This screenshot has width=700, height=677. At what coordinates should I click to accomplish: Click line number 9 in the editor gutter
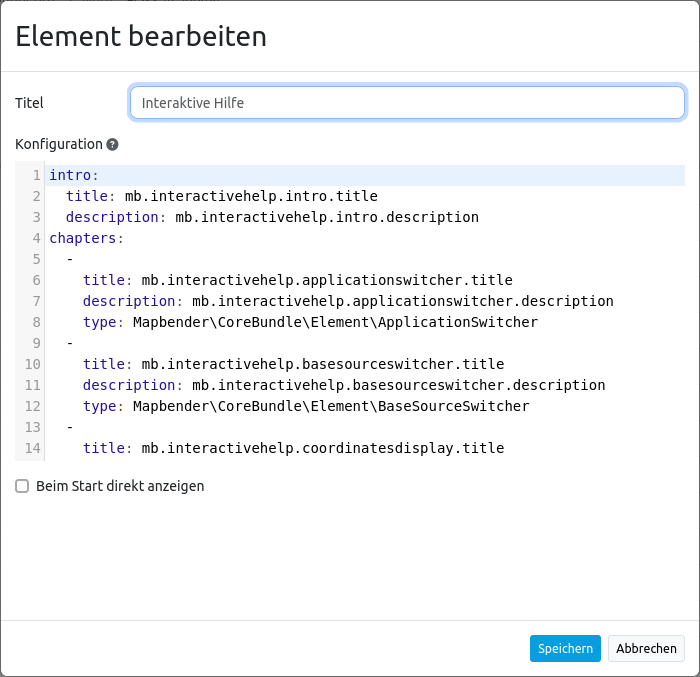point(36,343)
